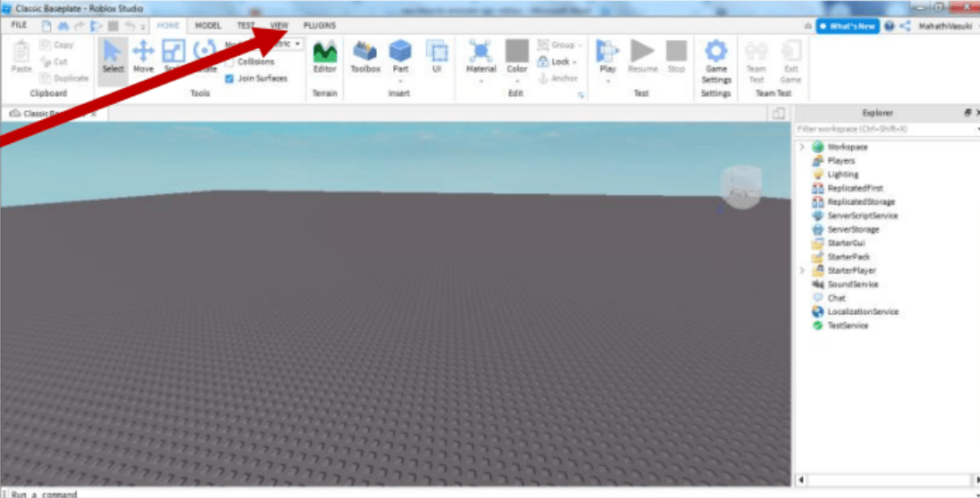Viewport: 980px width, 498px height.
Task: Click the viewport layout toggle icon
Action: [x=778, y=113]
